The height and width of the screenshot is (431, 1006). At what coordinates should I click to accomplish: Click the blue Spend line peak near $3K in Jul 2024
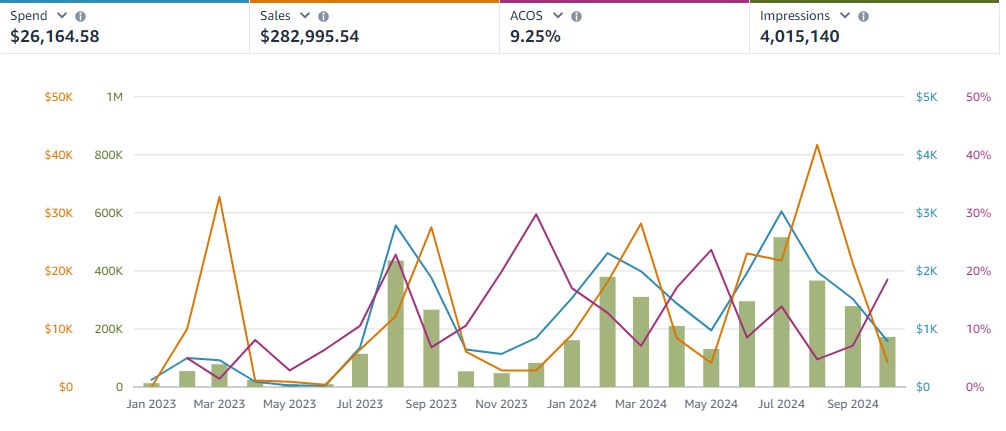[x=782, y=211]
